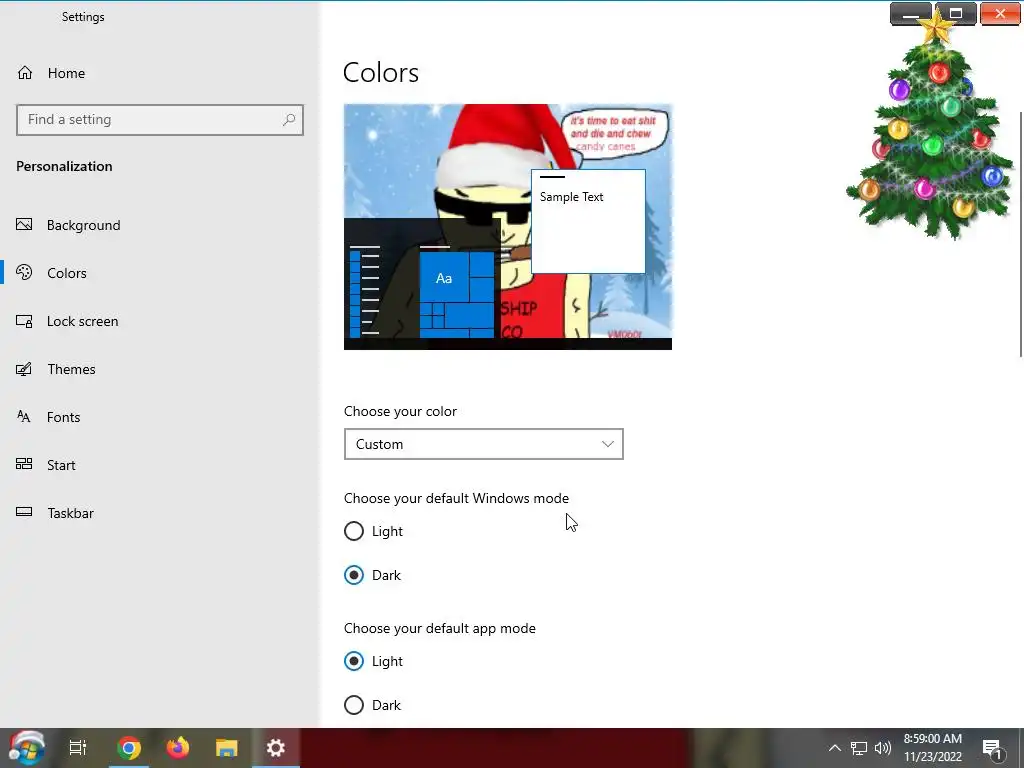Go to Background settings

point(84,225)
